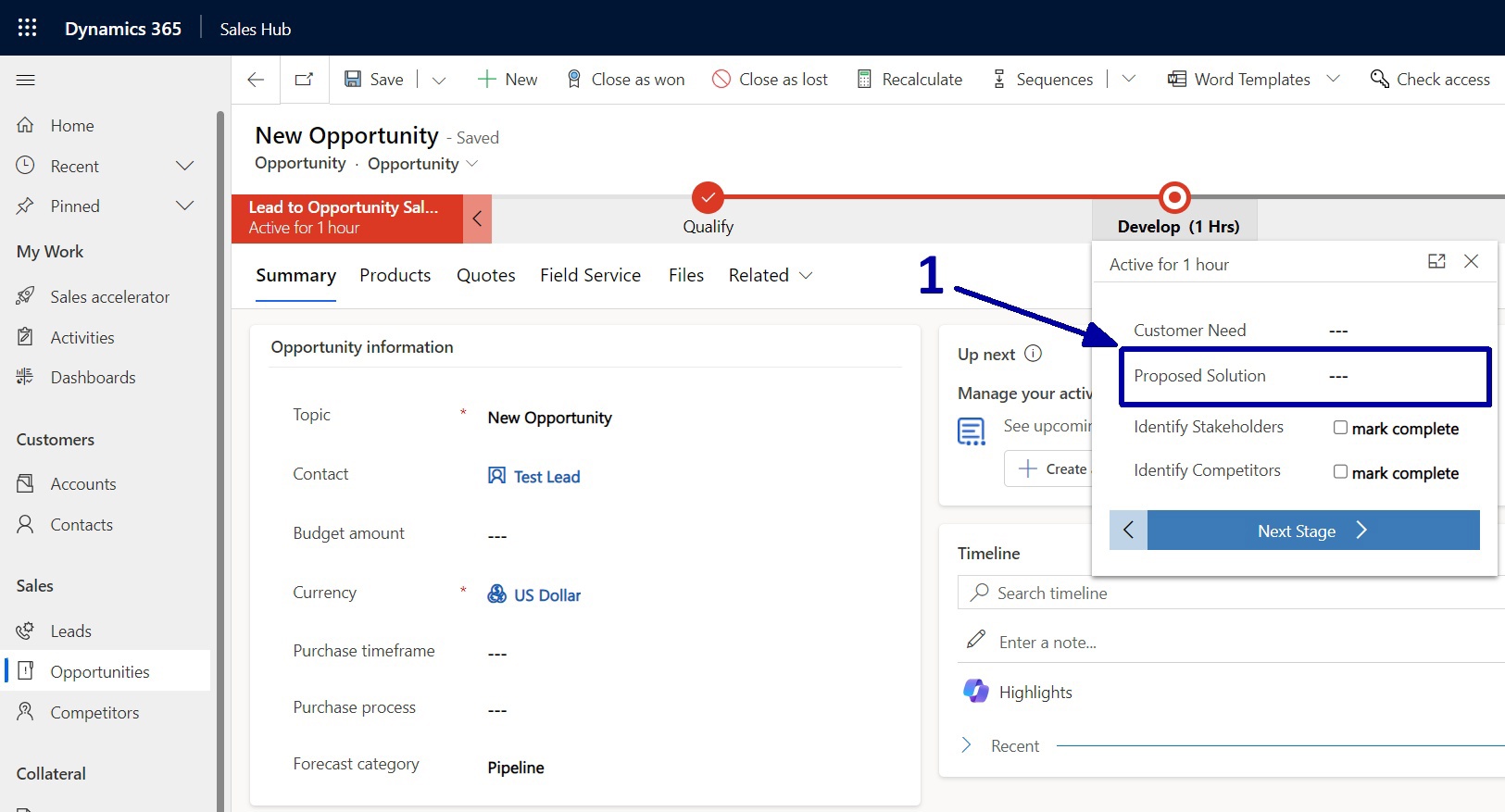Switch to the Products tab

point(395,276)
